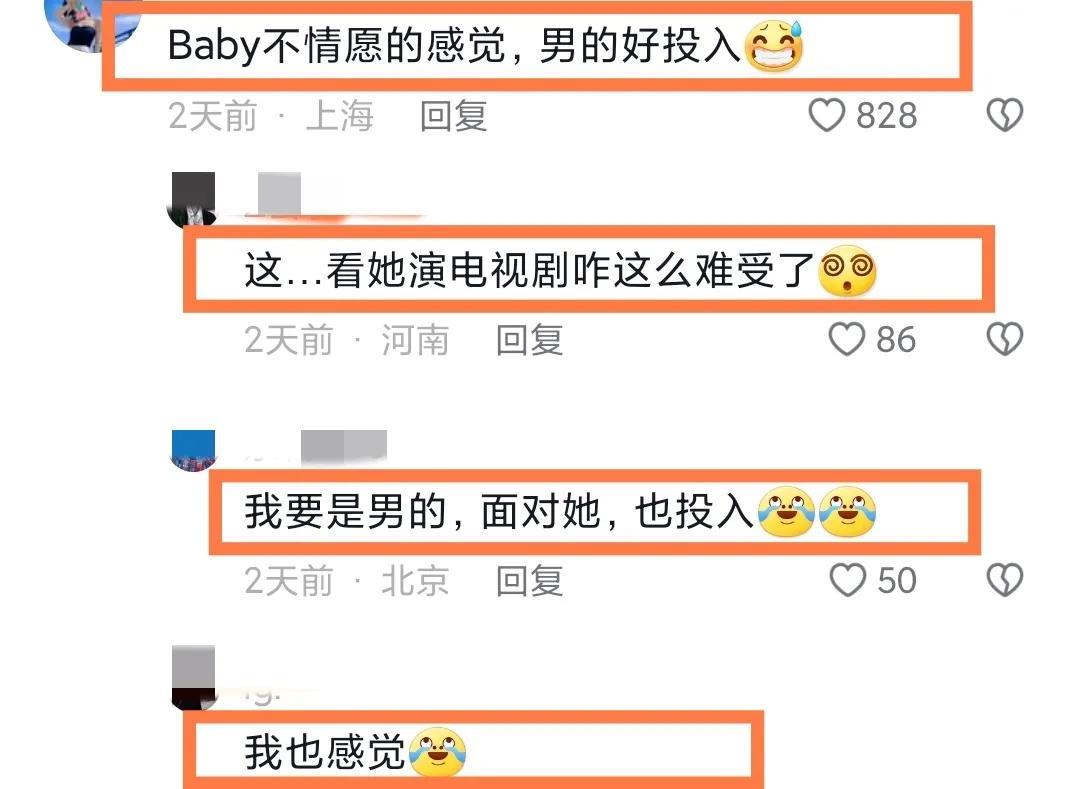This screenshot has width=1080, height=789.
Task: Dislike the Shanghai comment via broken heart
Action: pyautogui.click(x=1005, y=115)
